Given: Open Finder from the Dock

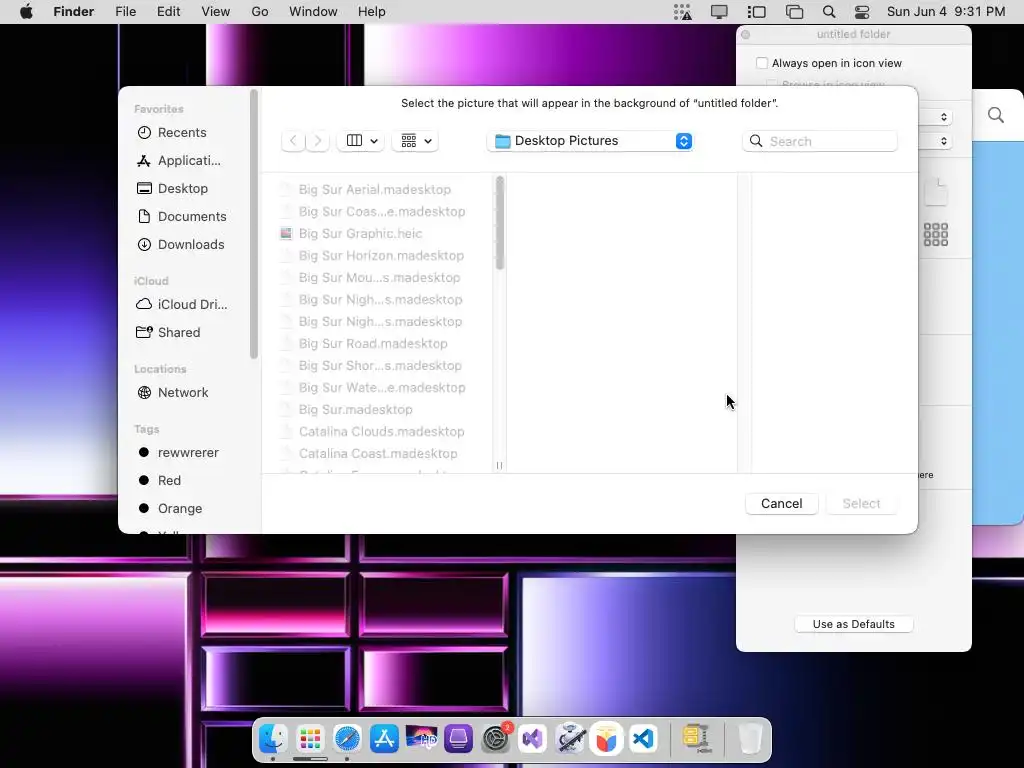Looking at the screenshot, I should coord(273,739).
